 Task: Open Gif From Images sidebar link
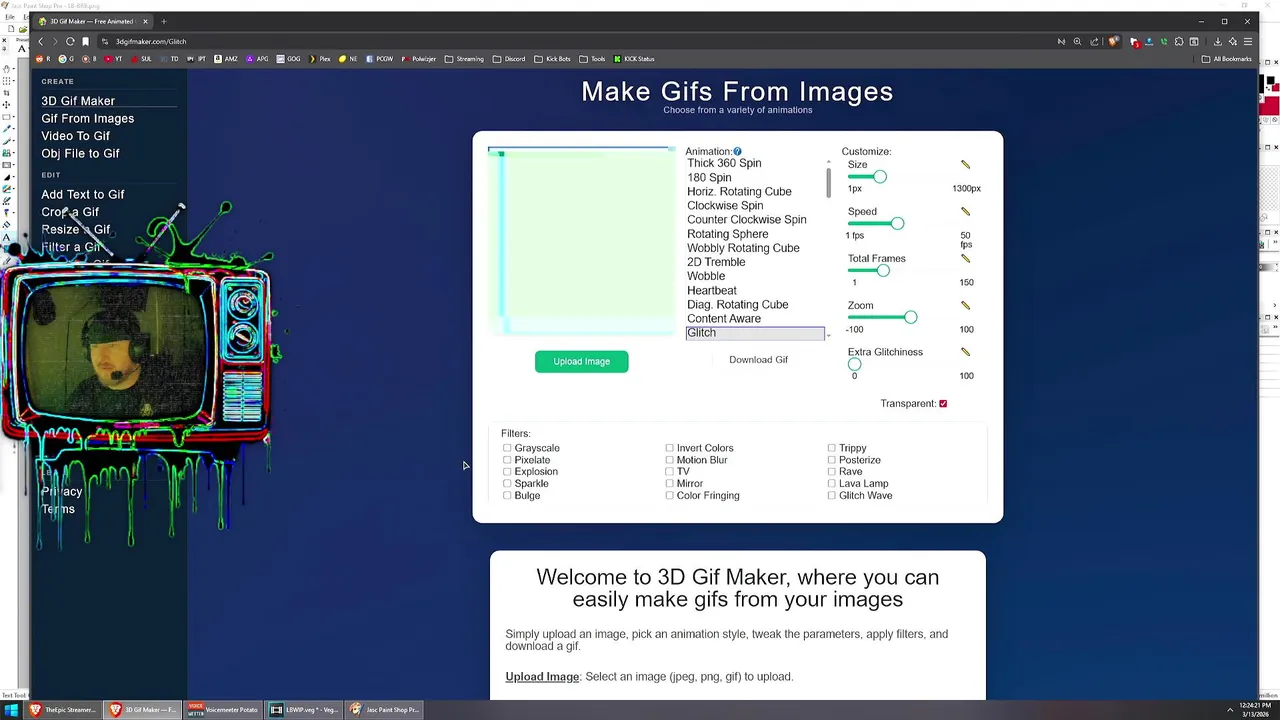click(x=88, y=118)
